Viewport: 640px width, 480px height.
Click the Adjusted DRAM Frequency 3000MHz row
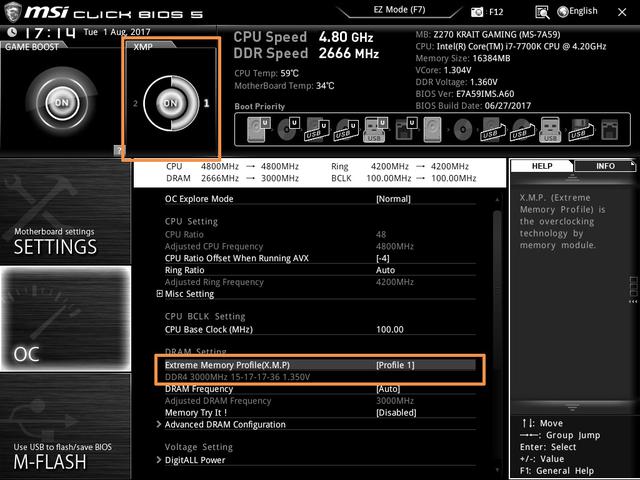click(320, 401)
